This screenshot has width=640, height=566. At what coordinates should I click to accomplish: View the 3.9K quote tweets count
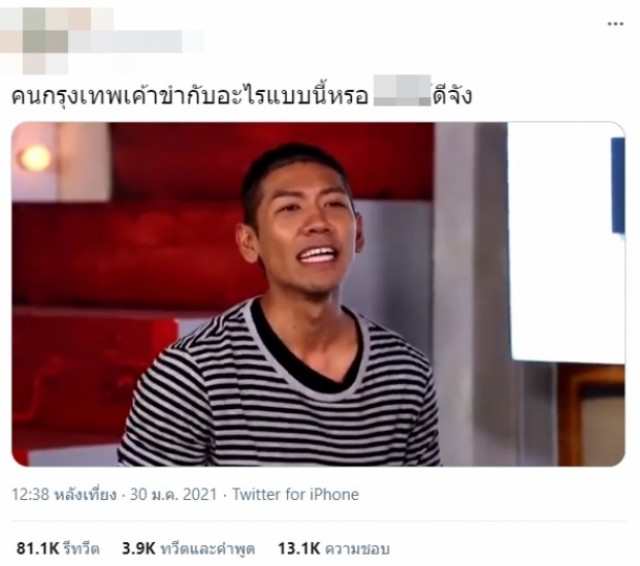(x=139, y=548)
